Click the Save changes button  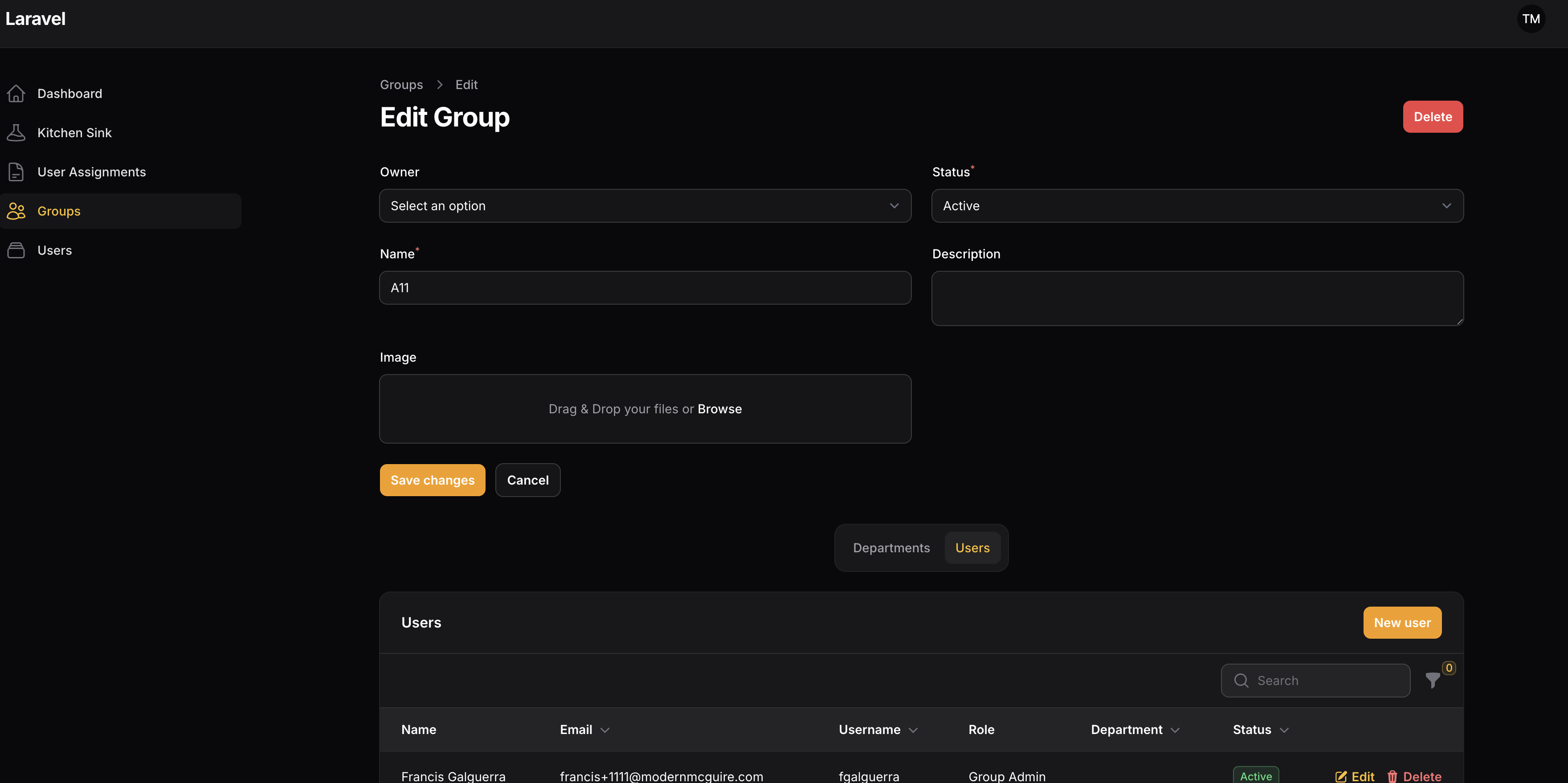(432, 480)
